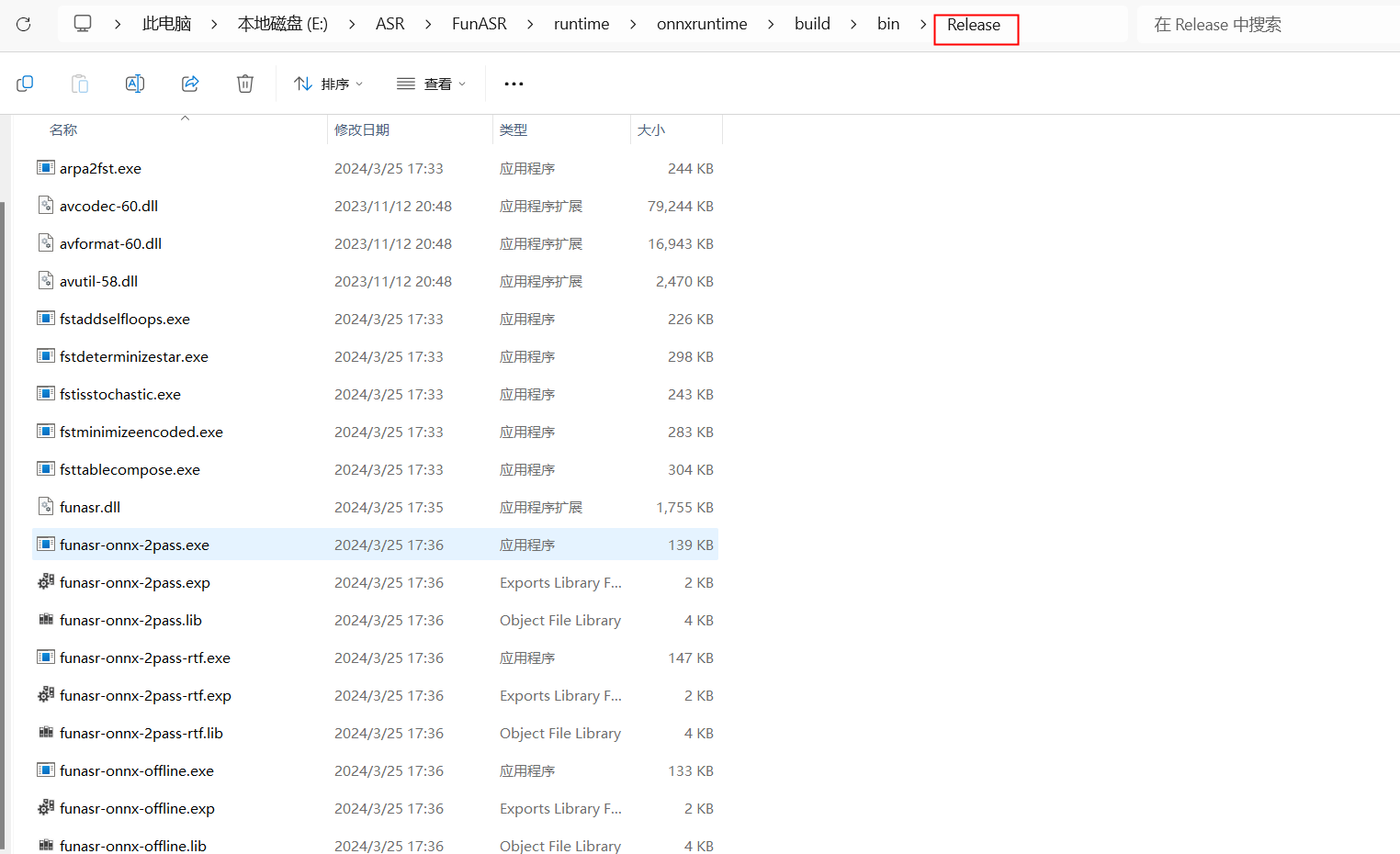The width and height of the screenshot is (1400, 854).
Task: Click the arpa2fst.exe file icon
Action: click(x=46, y=167)
